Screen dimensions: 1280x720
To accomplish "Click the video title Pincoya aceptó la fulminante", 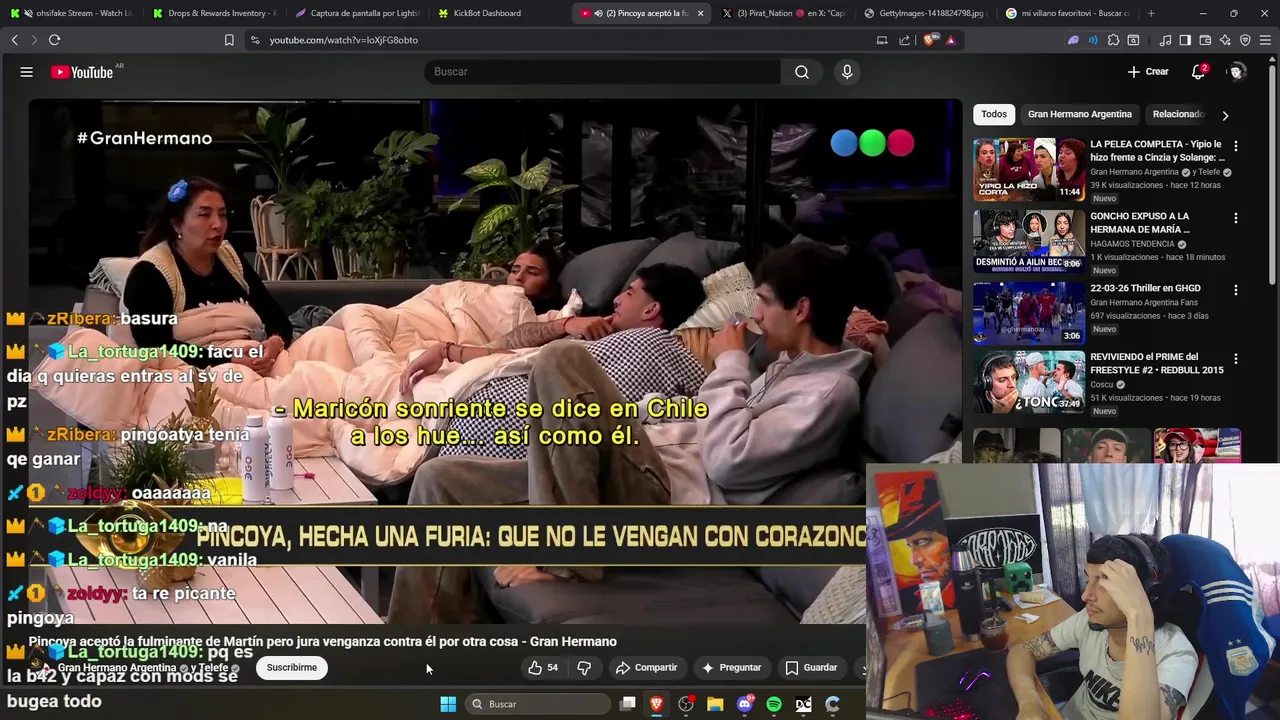I will 322,642.
